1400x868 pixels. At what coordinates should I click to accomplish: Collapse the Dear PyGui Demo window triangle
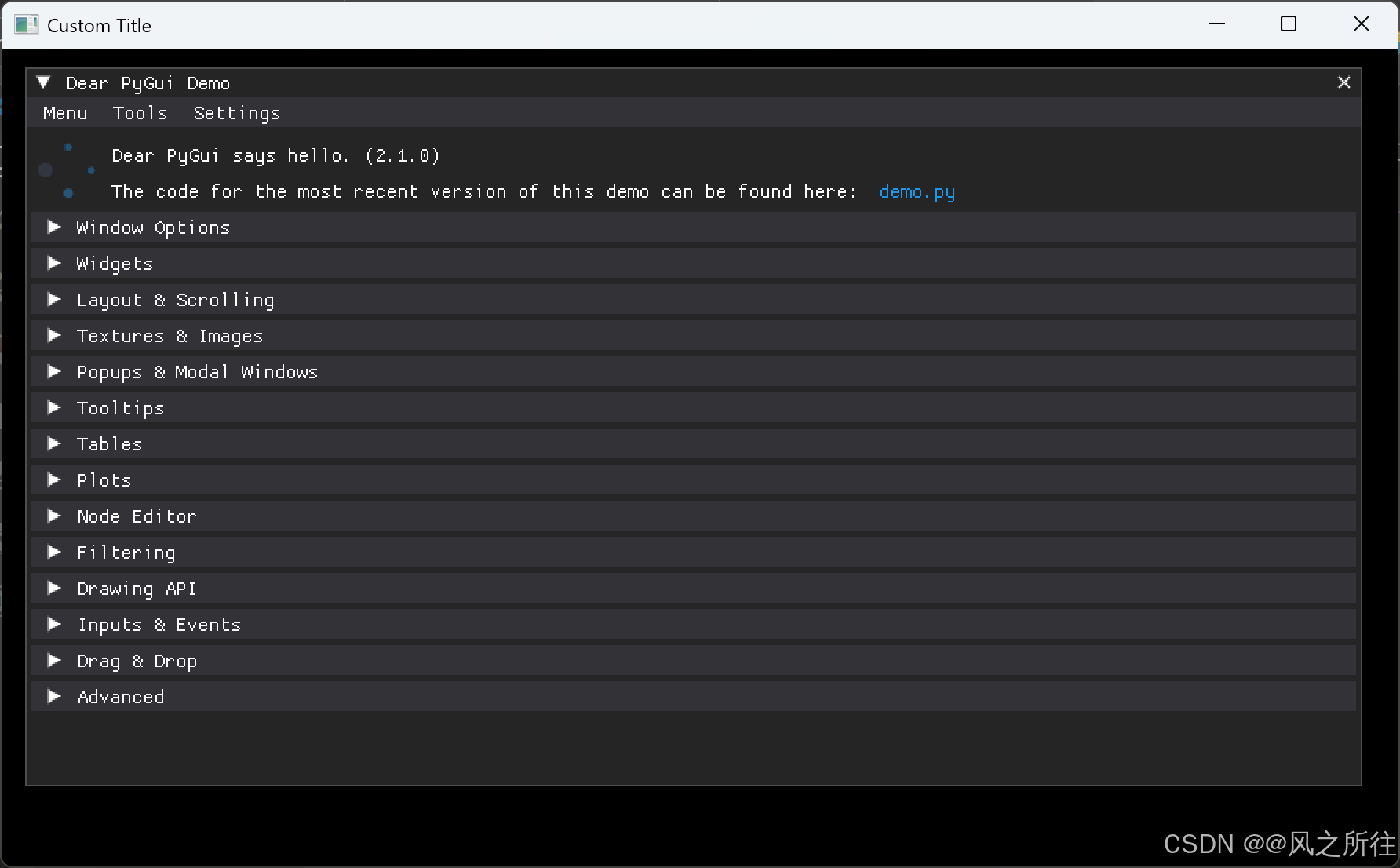43,82
